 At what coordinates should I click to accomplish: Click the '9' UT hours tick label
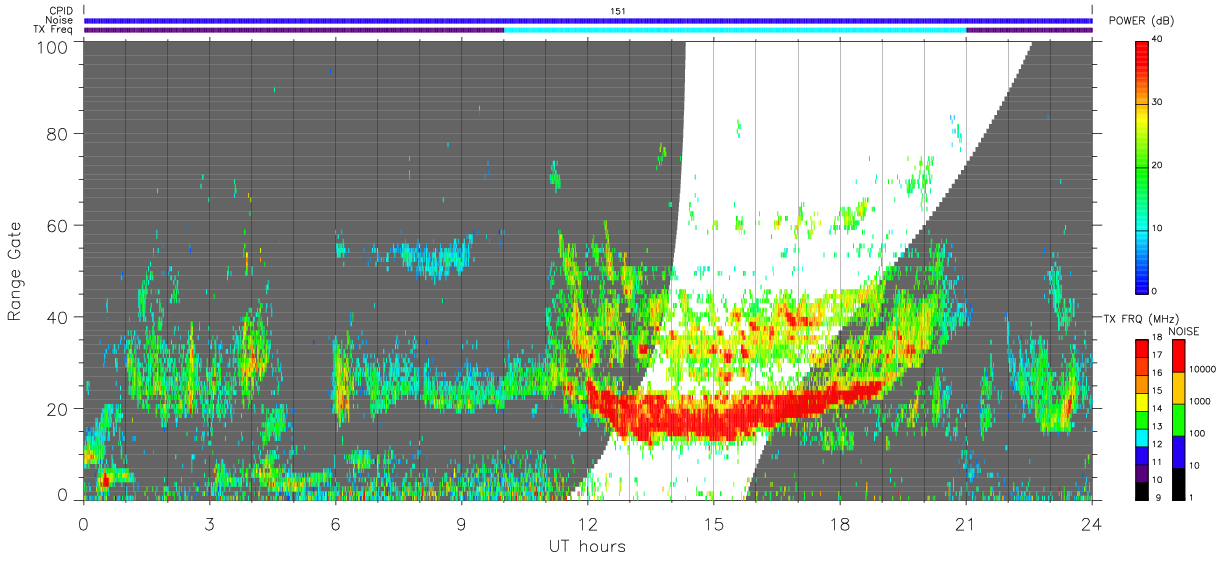462,524
